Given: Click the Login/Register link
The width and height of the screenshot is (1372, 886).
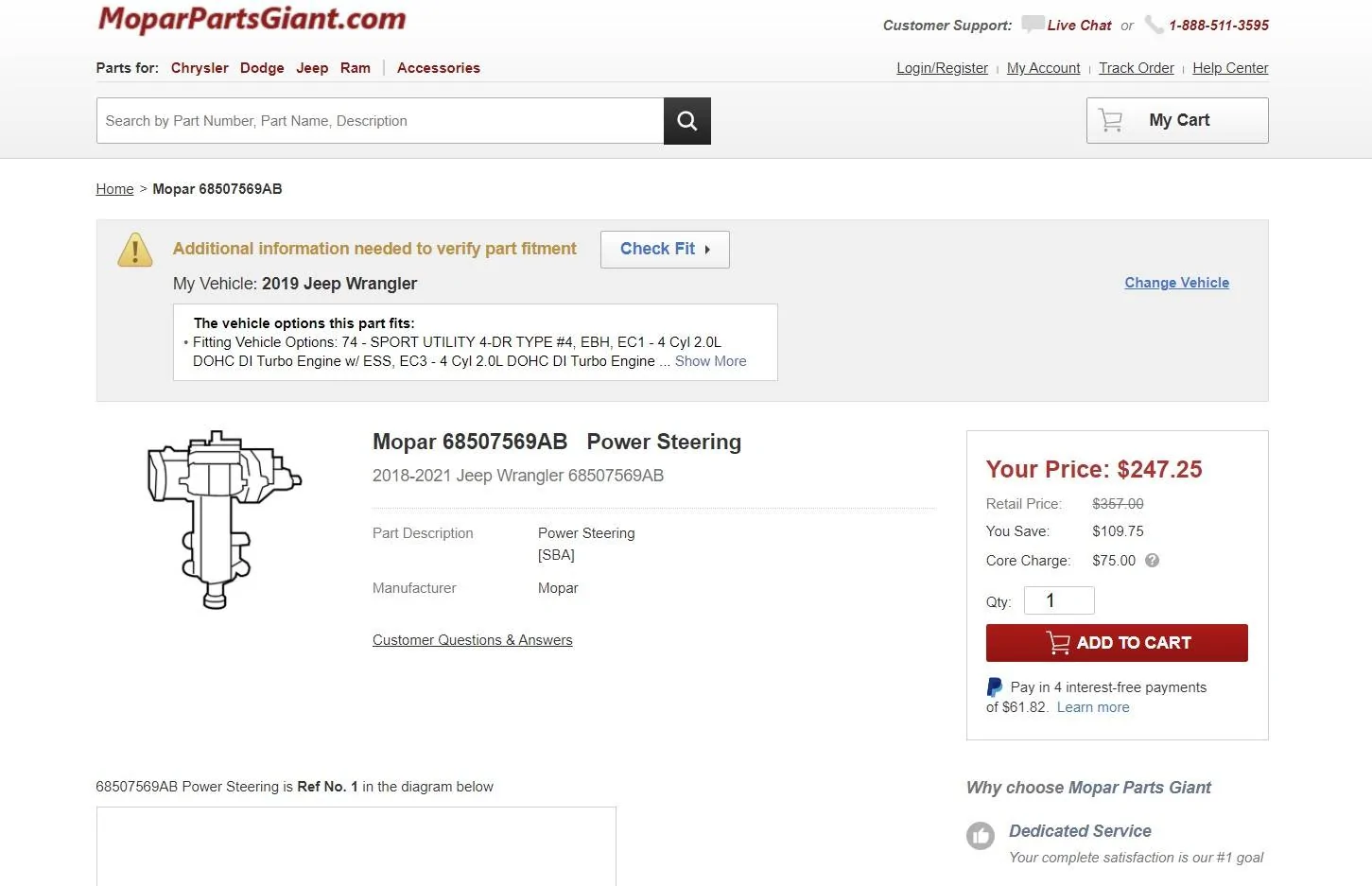Looking at the screenshot, I should click(x=942, y=68).
